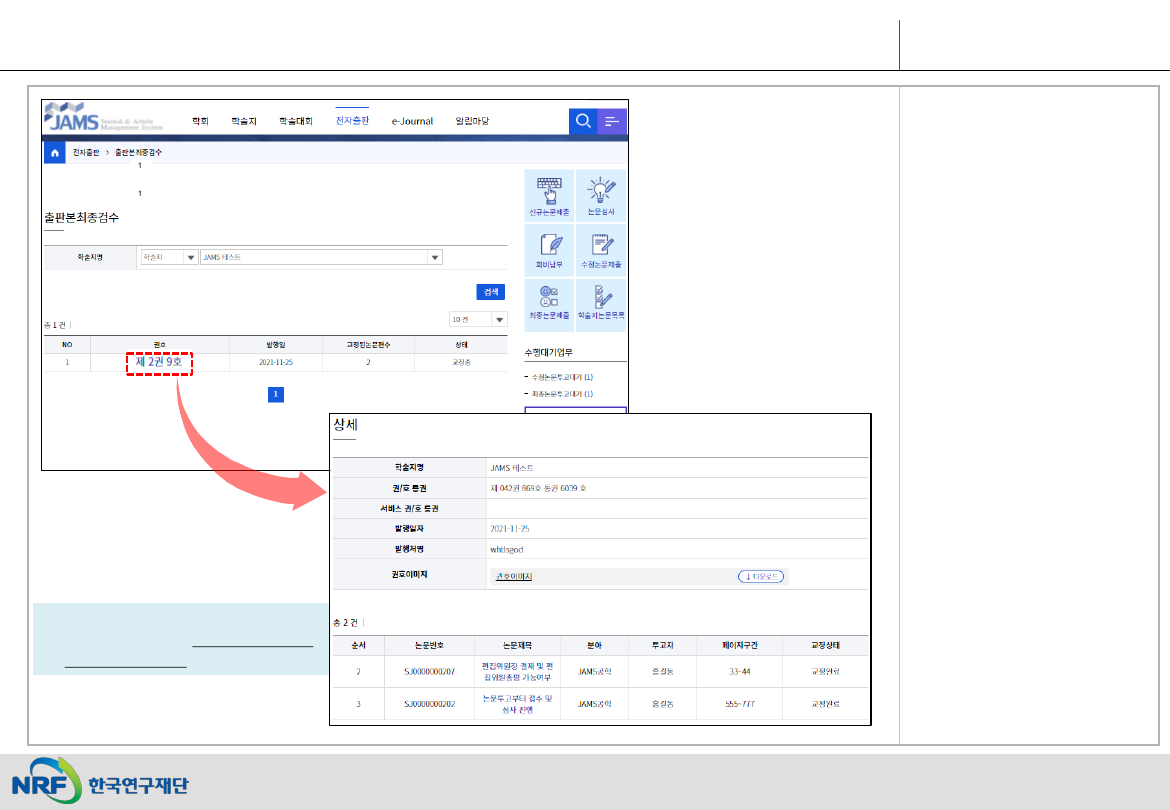
Task: Click the 제 2권 9호 issue link
Action: tap(158, 361)
